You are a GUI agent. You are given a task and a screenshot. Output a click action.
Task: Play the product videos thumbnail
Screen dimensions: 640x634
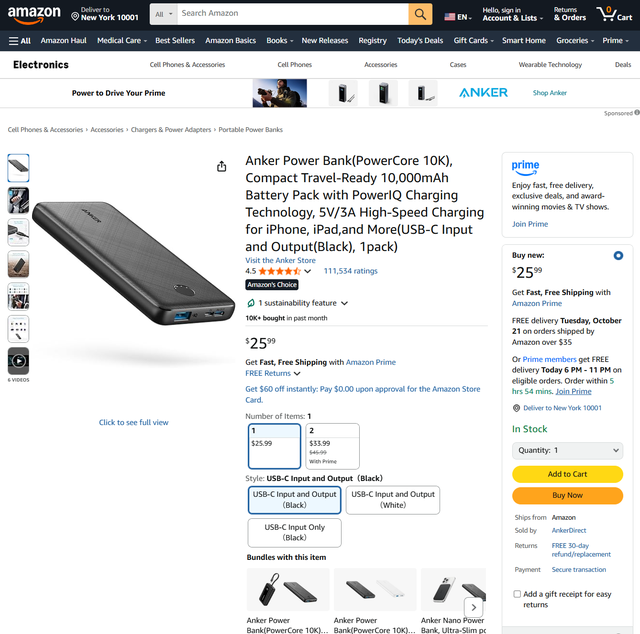18,360
